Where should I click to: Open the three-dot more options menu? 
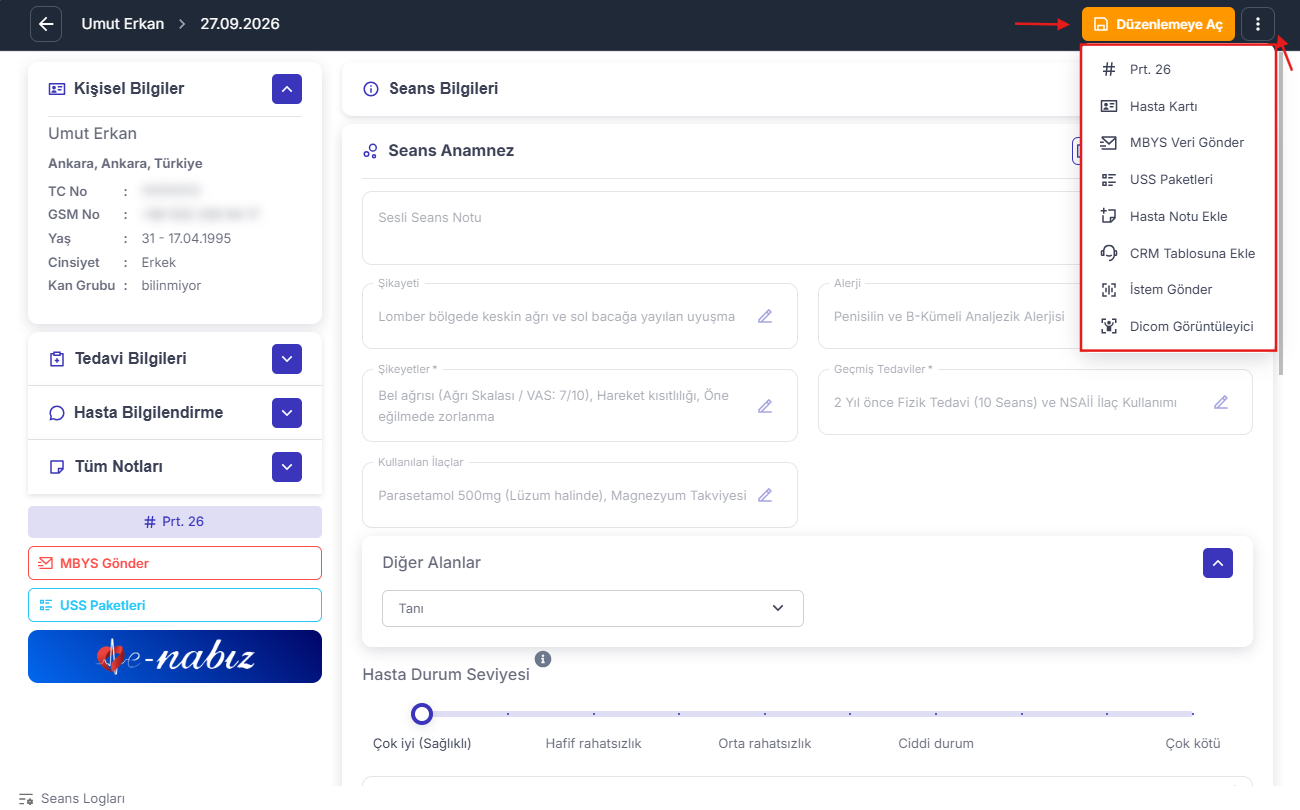tap(1258, 24)
